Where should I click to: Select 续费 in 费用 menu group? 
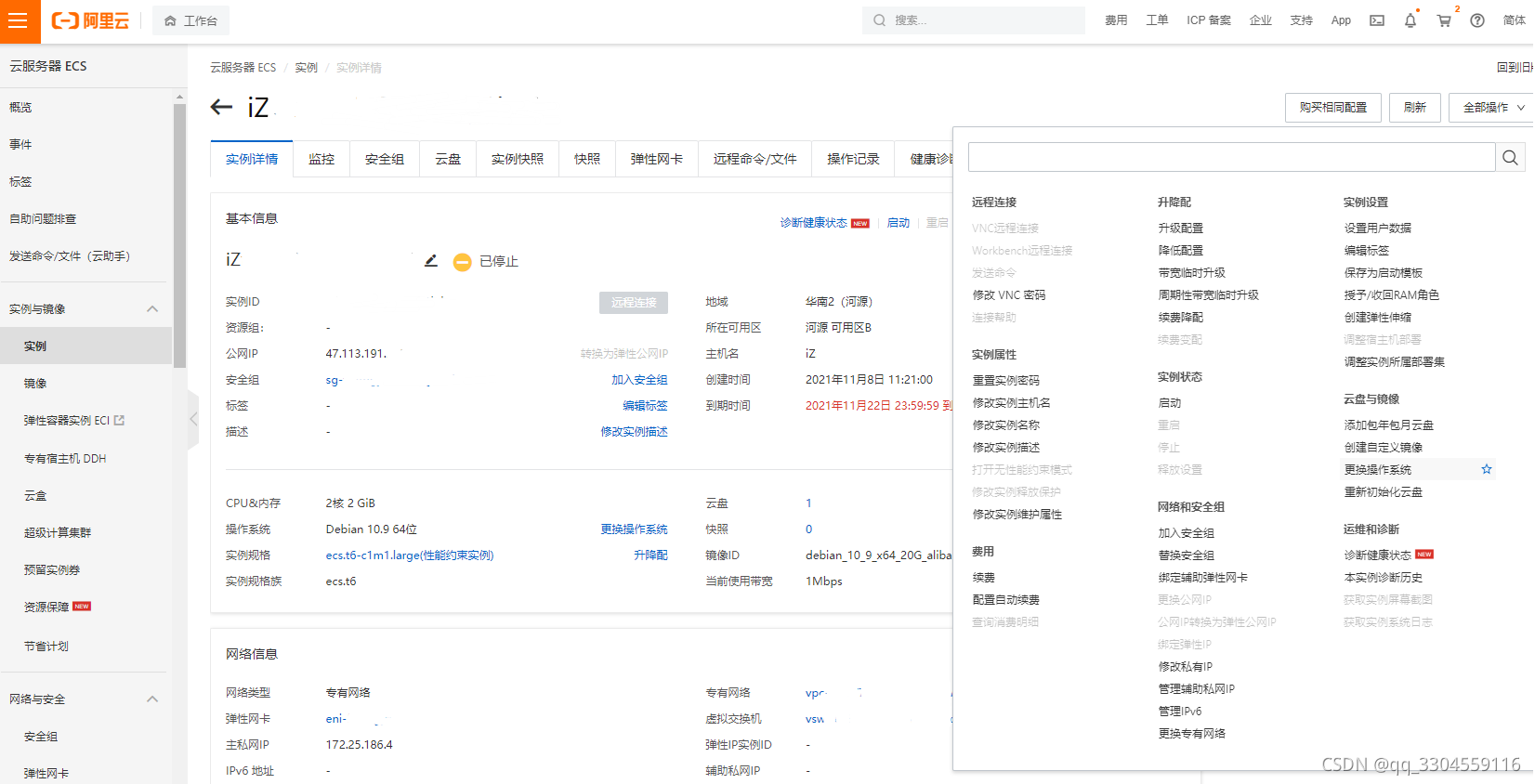coord(983,578)
